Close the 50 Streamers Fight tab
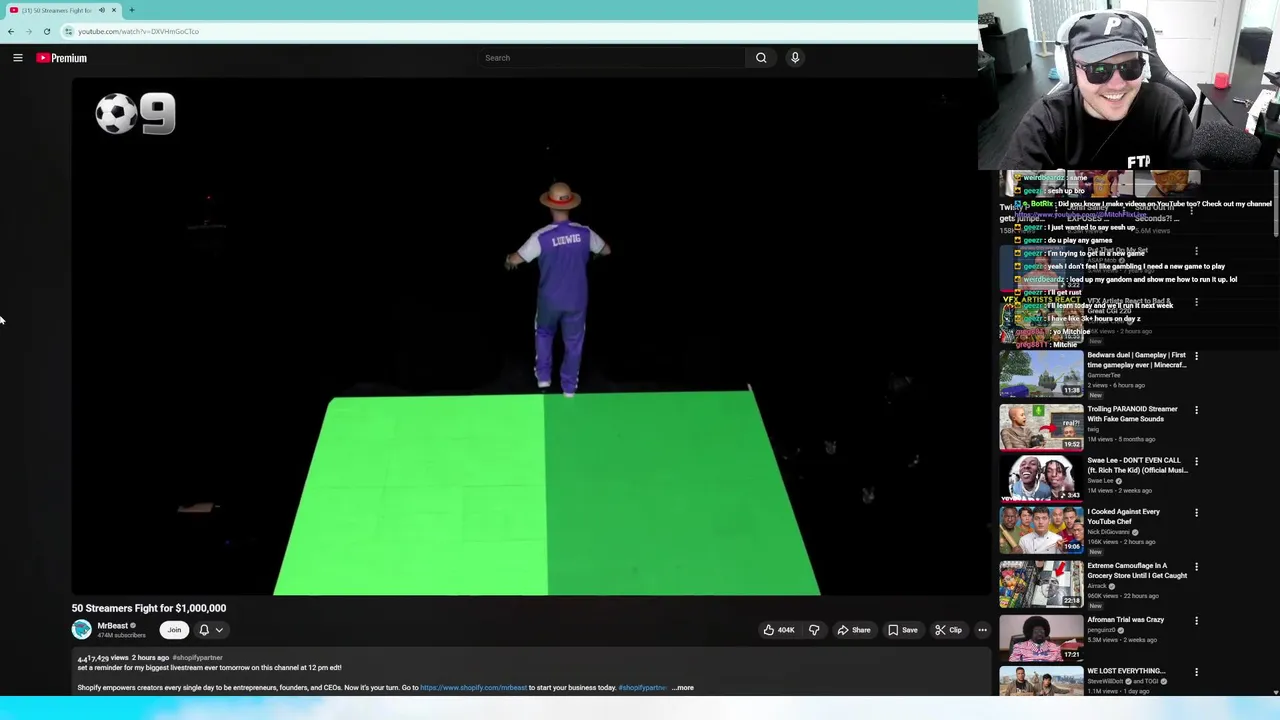Viewport: 1280px width, 720px height. pos(114,10)
